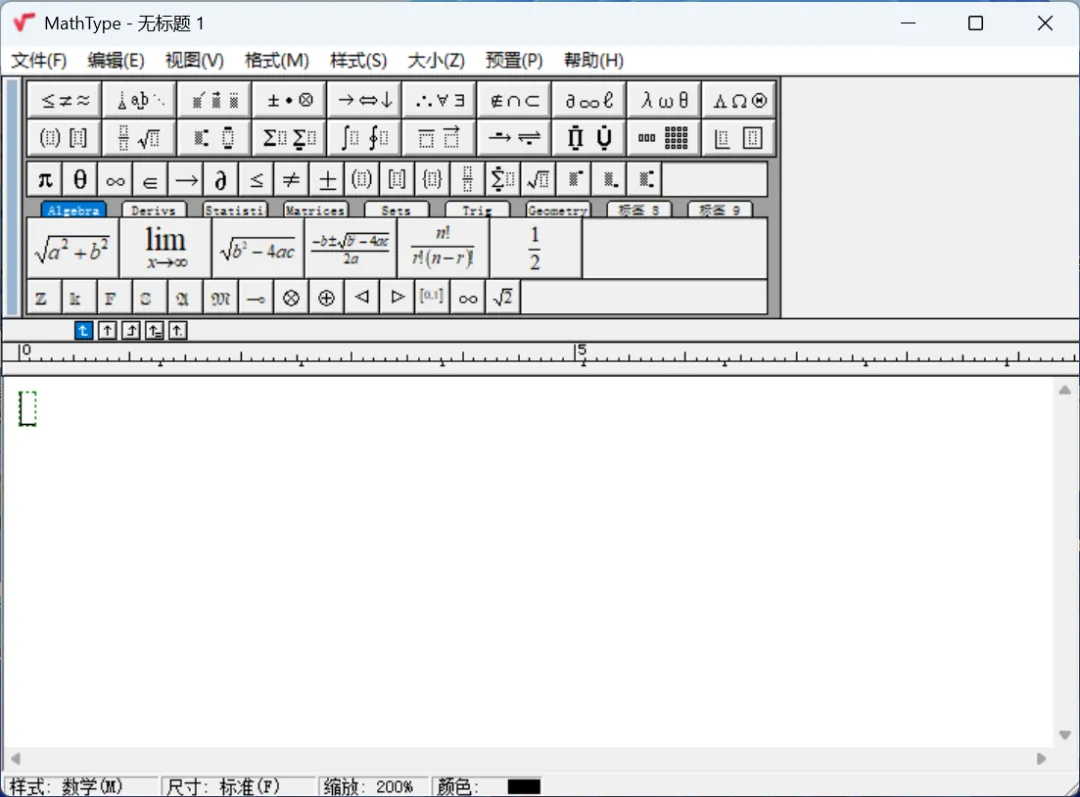Click the black color swatch in status bar

click(523, 787)
